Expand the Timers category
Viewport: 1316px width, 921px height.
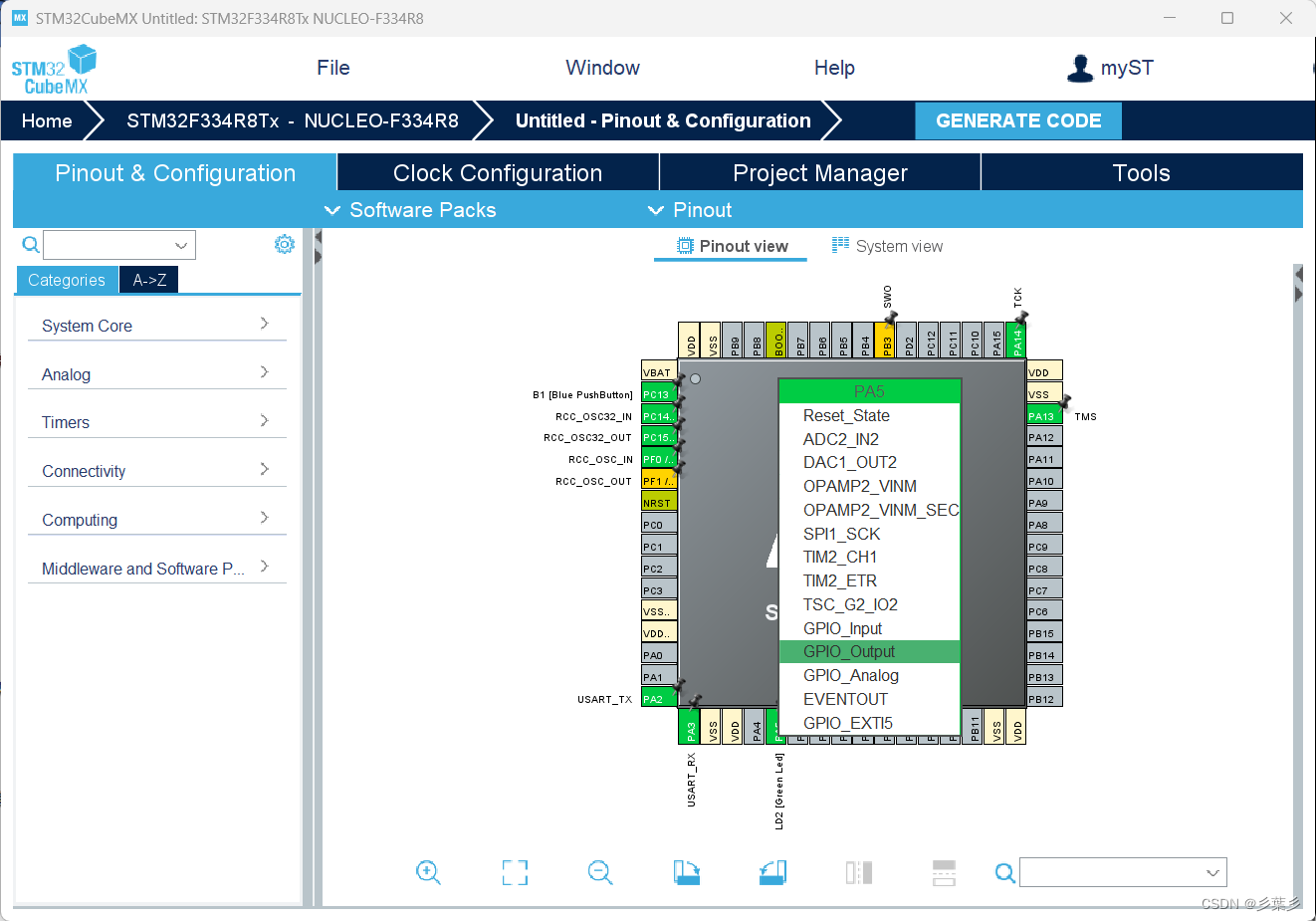(156, 422)
